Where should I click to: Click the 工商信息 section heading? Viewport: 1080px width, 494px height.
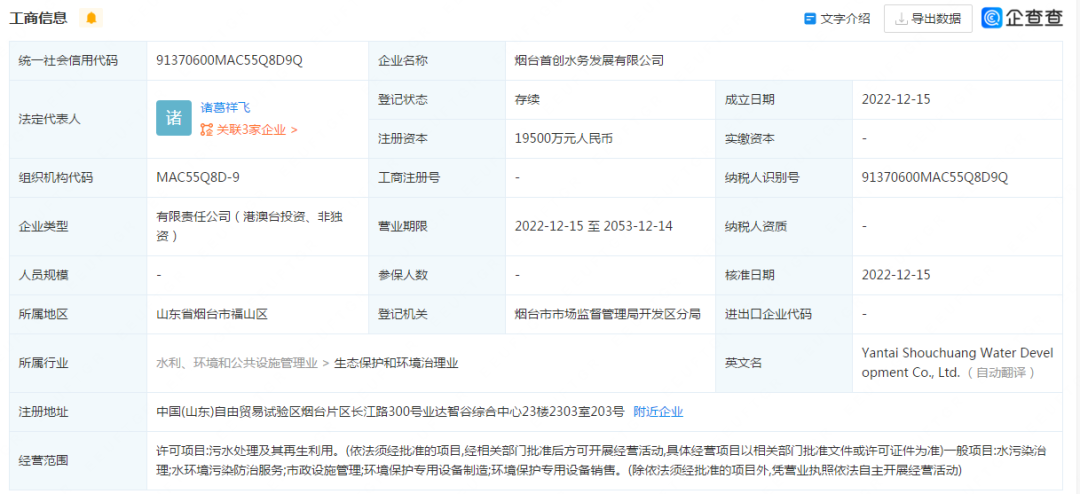point(38,19)
